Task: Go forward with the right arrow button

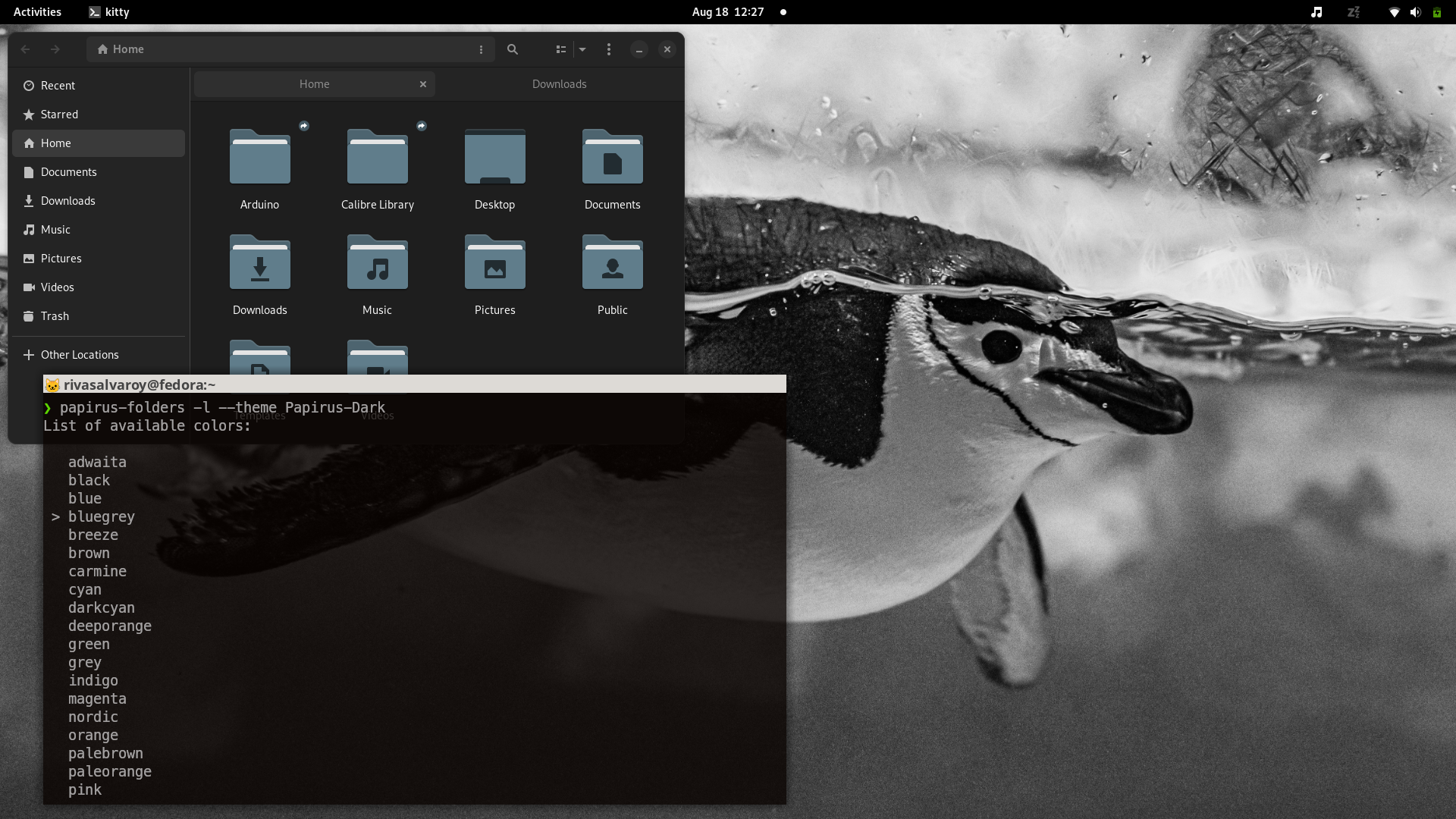Action: 55,49
